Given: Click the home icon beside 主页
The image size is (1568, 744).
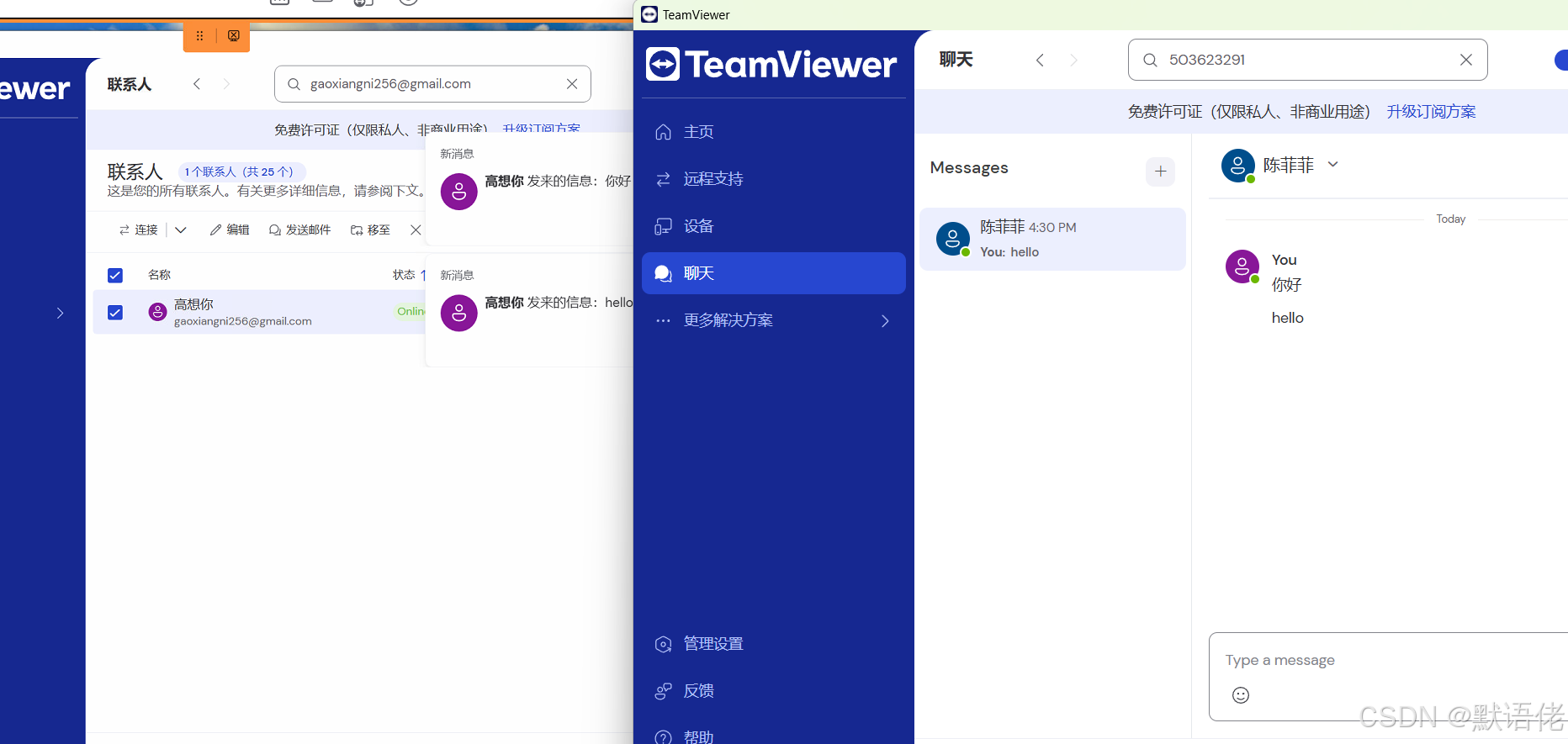Looking at the screenshot, I should 663,132.
